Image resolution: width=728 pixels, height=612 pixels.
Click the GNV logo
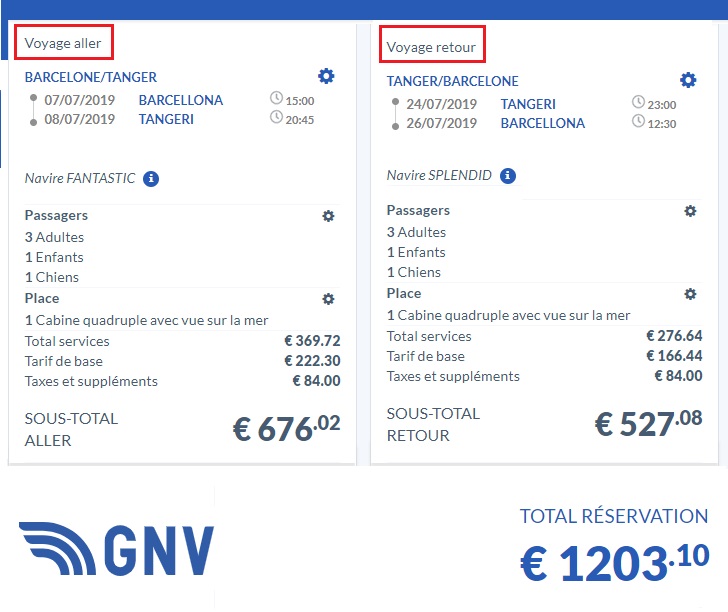[x=117, y=550]
